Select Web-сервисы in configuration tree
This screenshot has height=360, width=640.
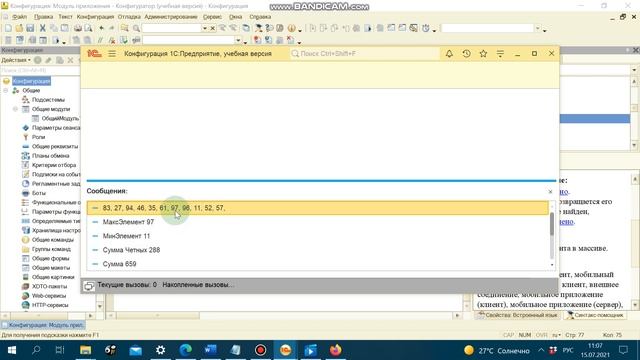(x=49, y=296)
